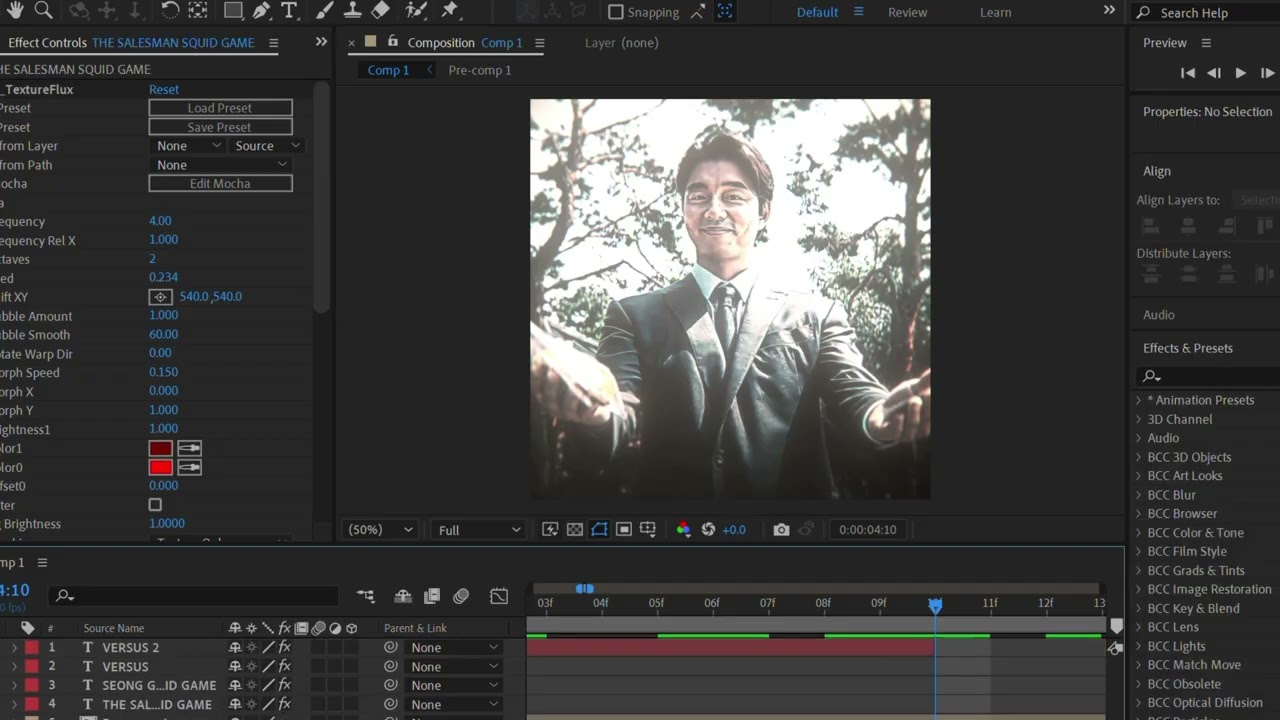The image size is (1280, 720).
Task: Select the Pen tool
Action: tap(261, 11)
